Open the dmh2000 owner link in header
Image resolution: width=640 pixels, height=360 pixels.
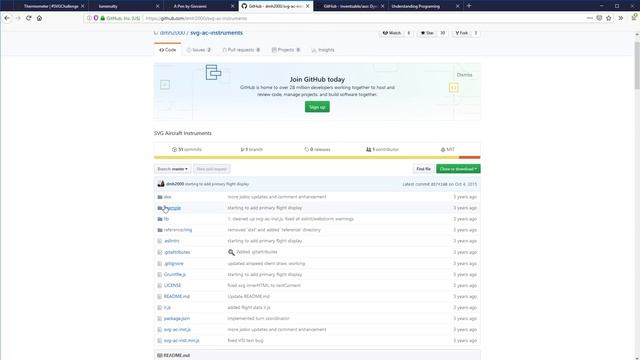click(x=172, y=33)
